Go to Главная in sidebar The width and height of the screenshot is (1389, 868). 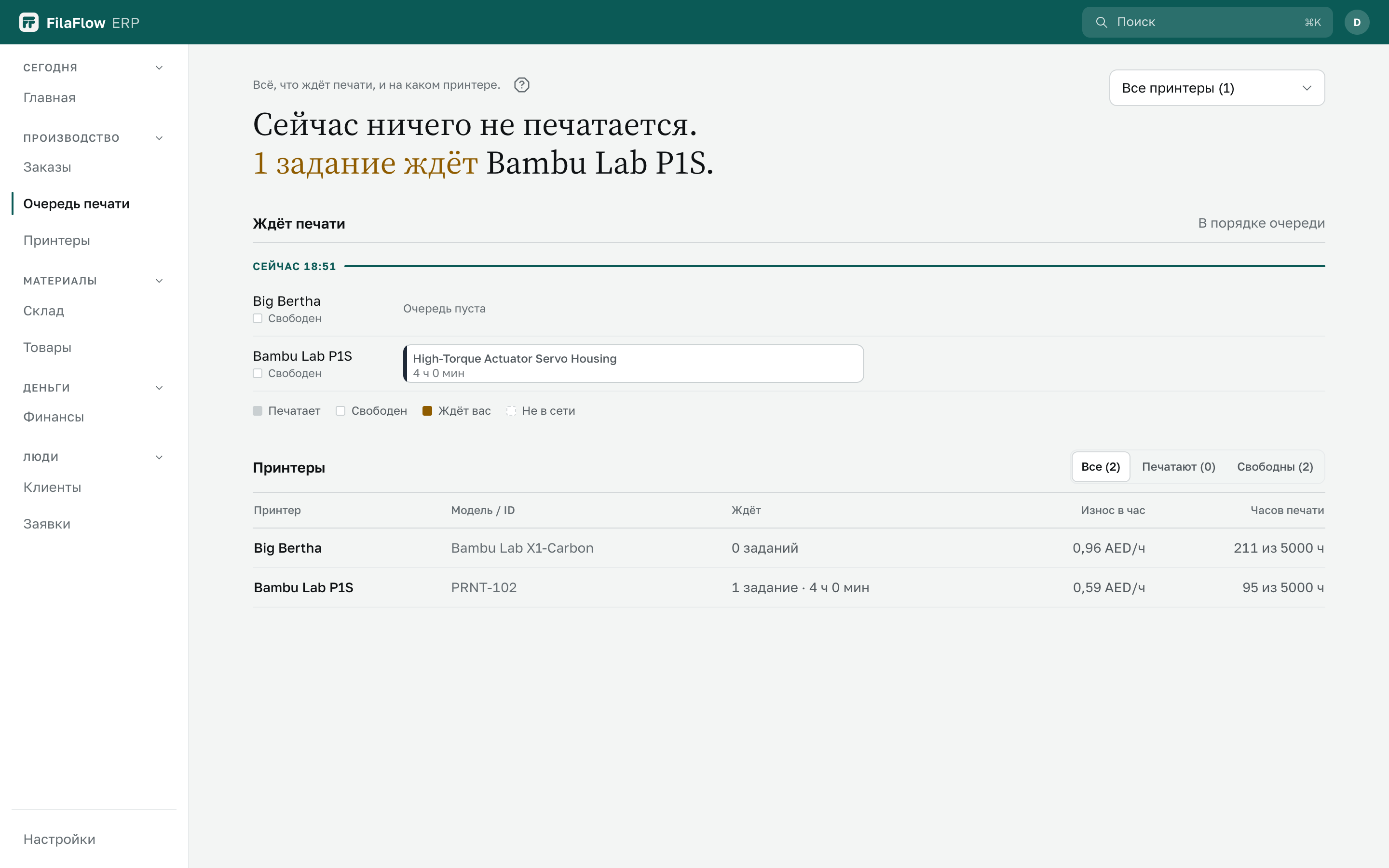pos(49,97)
